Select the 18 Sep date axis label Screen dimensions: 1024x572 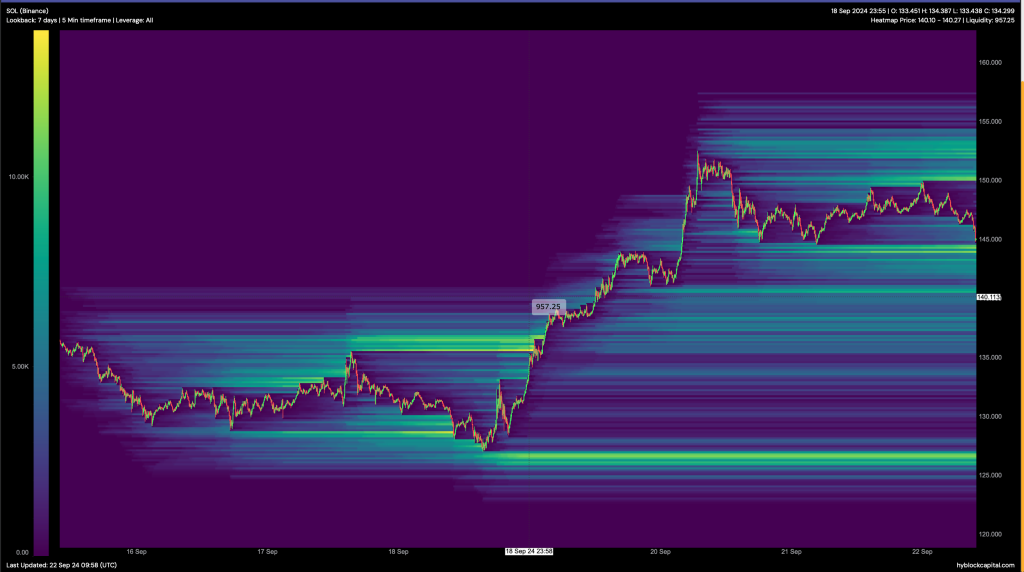click(398, 552)
